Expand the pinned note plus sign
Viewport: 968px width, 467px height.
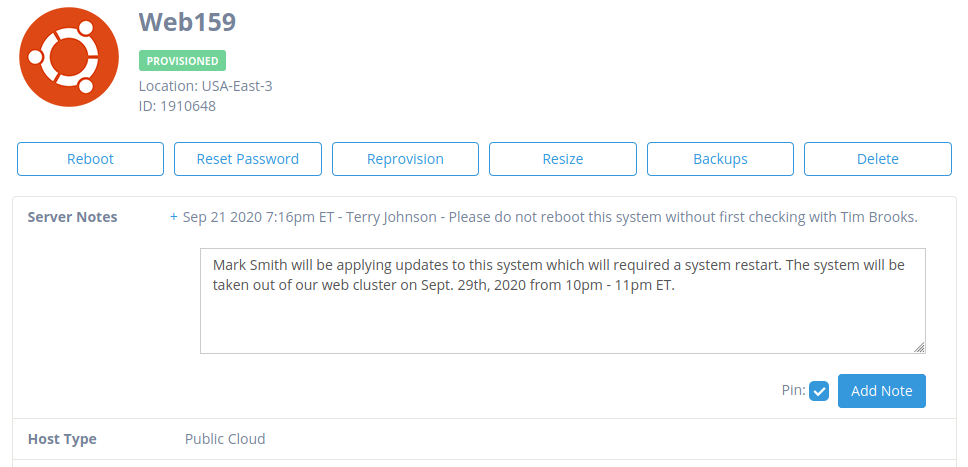tap(173, 217)
